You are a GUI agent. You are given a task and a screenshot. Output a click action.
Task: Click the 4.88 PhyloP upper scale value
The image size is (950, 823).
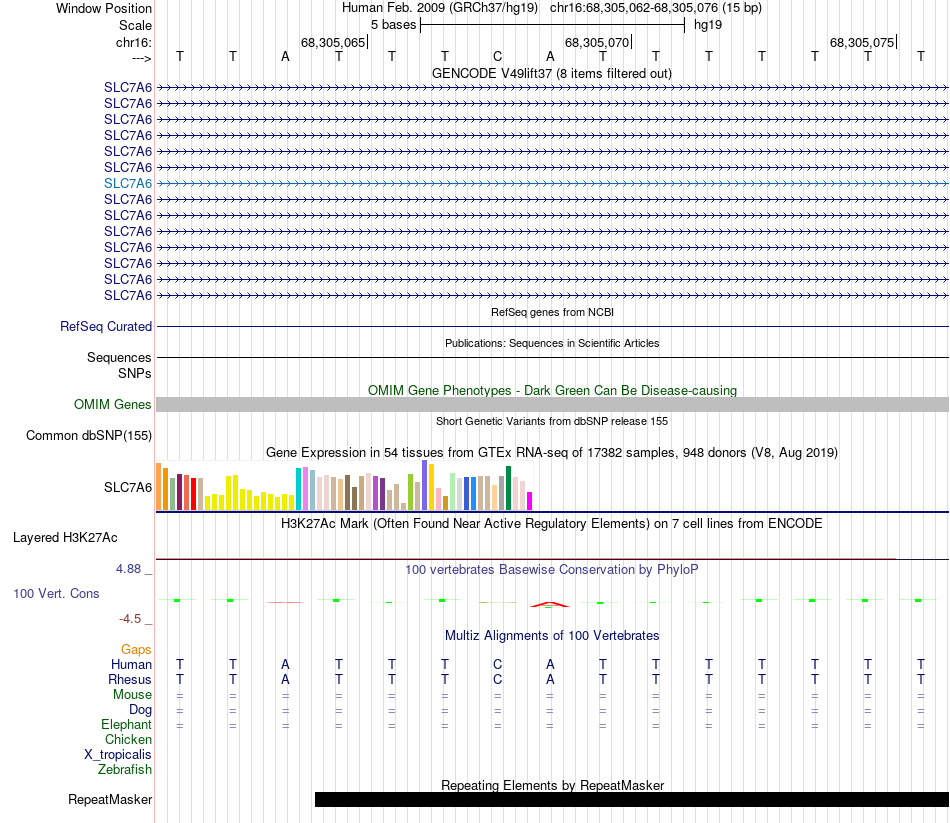[x=128, y=569]
